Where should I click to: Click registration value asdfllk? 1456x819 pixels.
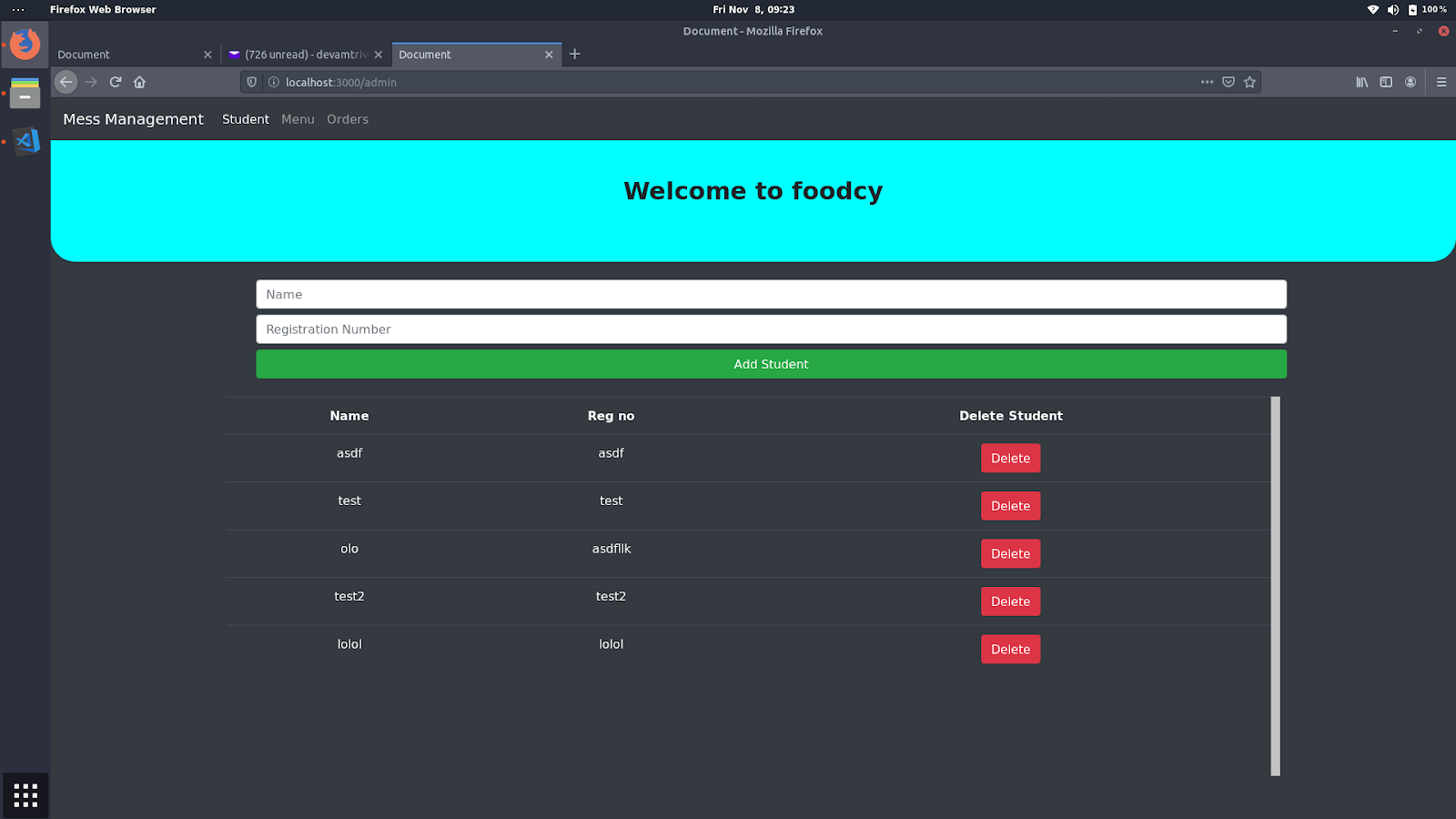click(612, 549)
